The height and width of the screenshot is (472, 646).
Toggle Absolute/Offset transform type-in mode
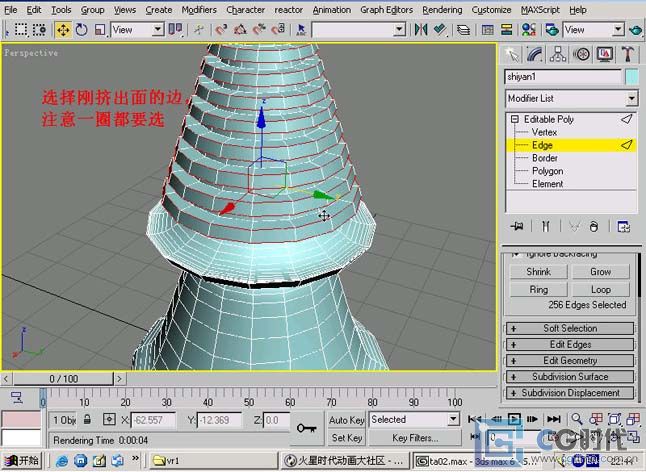pyautogui.click(x=109, y=420)
